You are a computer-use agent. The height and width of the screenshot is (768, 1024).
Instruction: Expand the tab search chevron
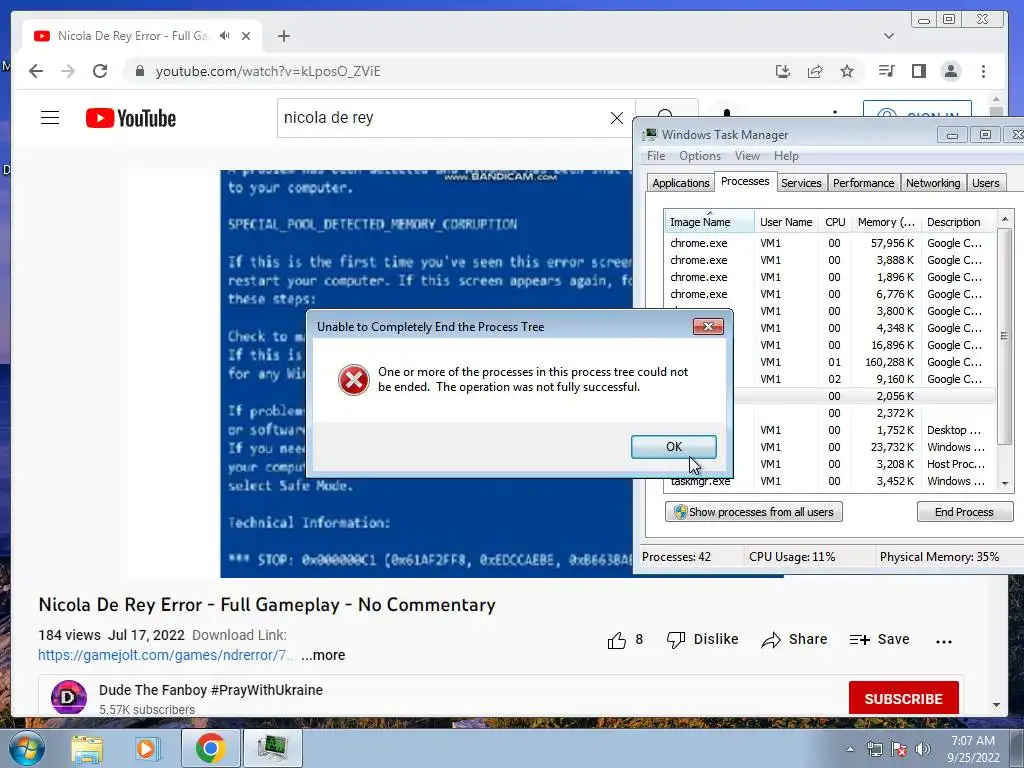click(x=889, y=36)
